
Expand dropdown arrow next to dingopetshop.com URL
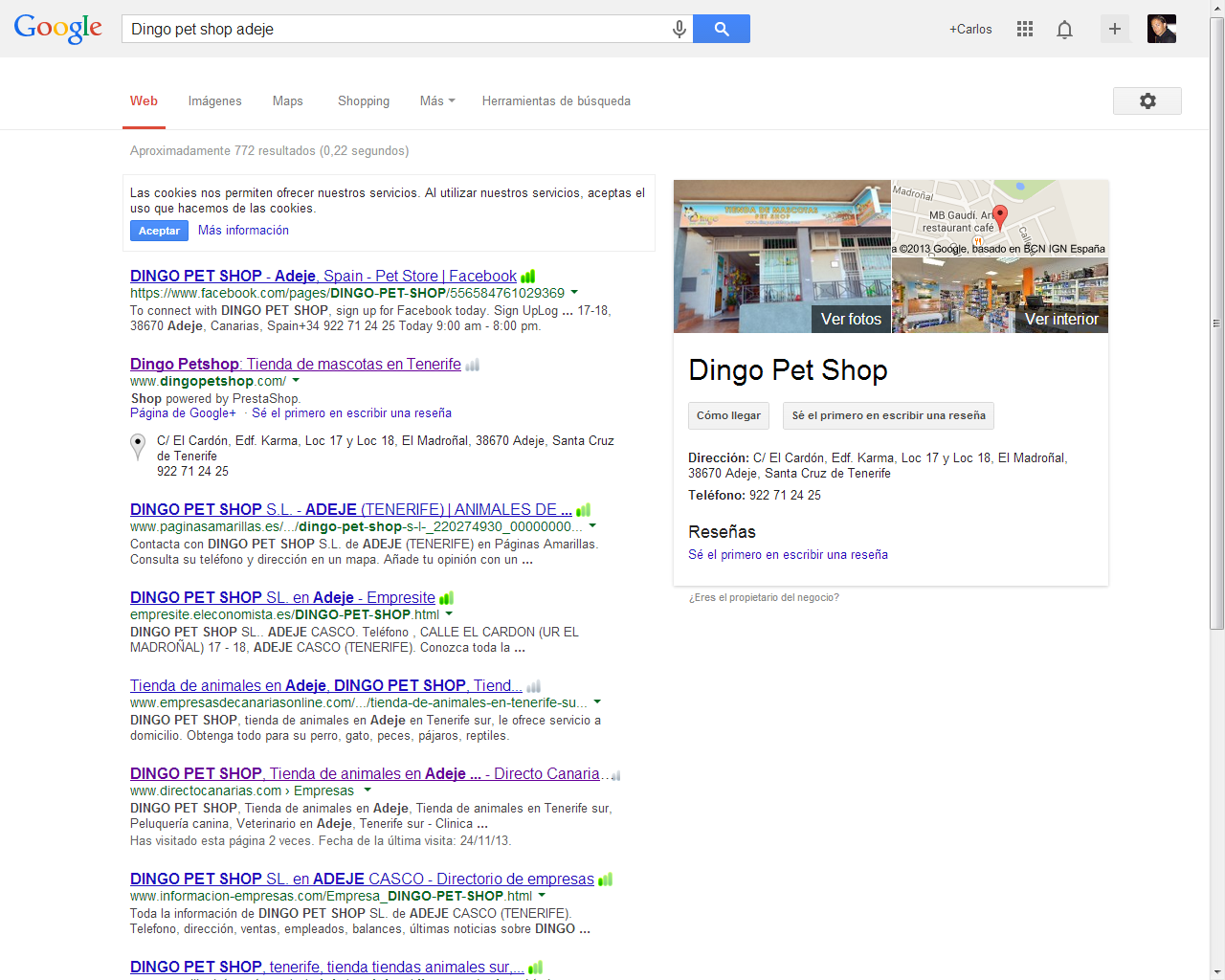[x=296, y=381]
